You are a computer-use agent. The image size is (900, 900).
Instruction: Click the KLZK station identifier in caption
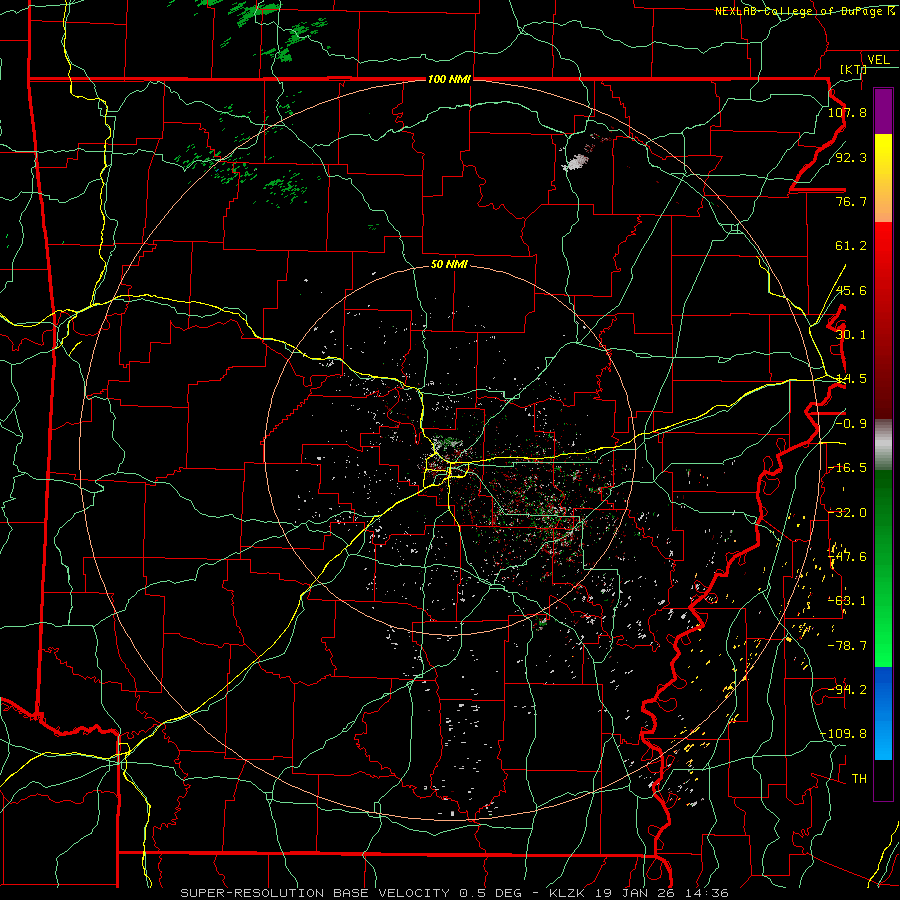[568, 893]
